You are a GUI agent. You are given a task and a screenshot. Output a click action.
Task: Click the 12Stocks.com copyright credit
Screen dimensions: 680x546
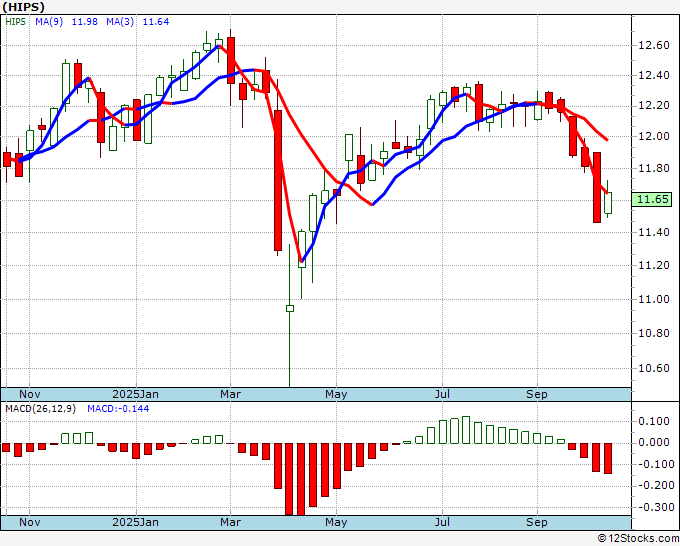point(638,538)
